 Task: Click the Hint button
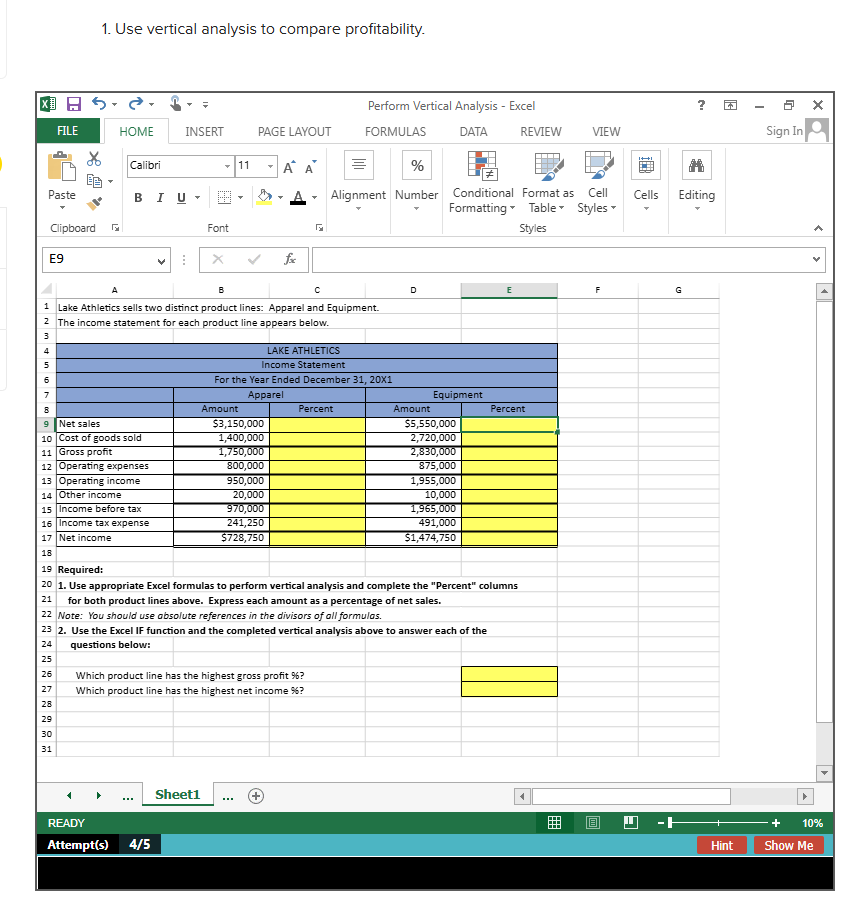coord(721,844)
